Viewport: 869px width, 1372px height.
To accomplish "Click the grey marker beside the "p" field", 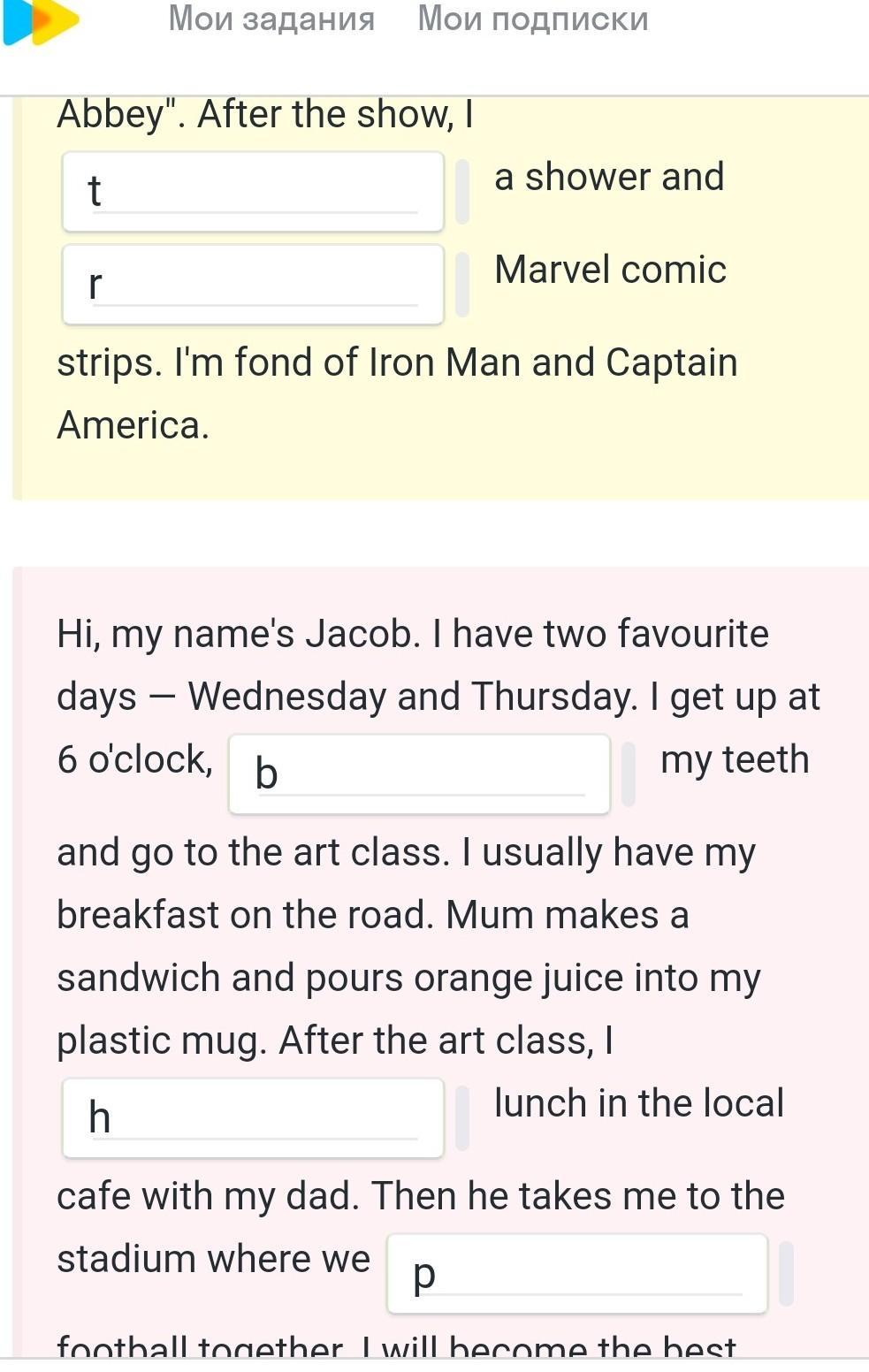I will (786, 1274).
